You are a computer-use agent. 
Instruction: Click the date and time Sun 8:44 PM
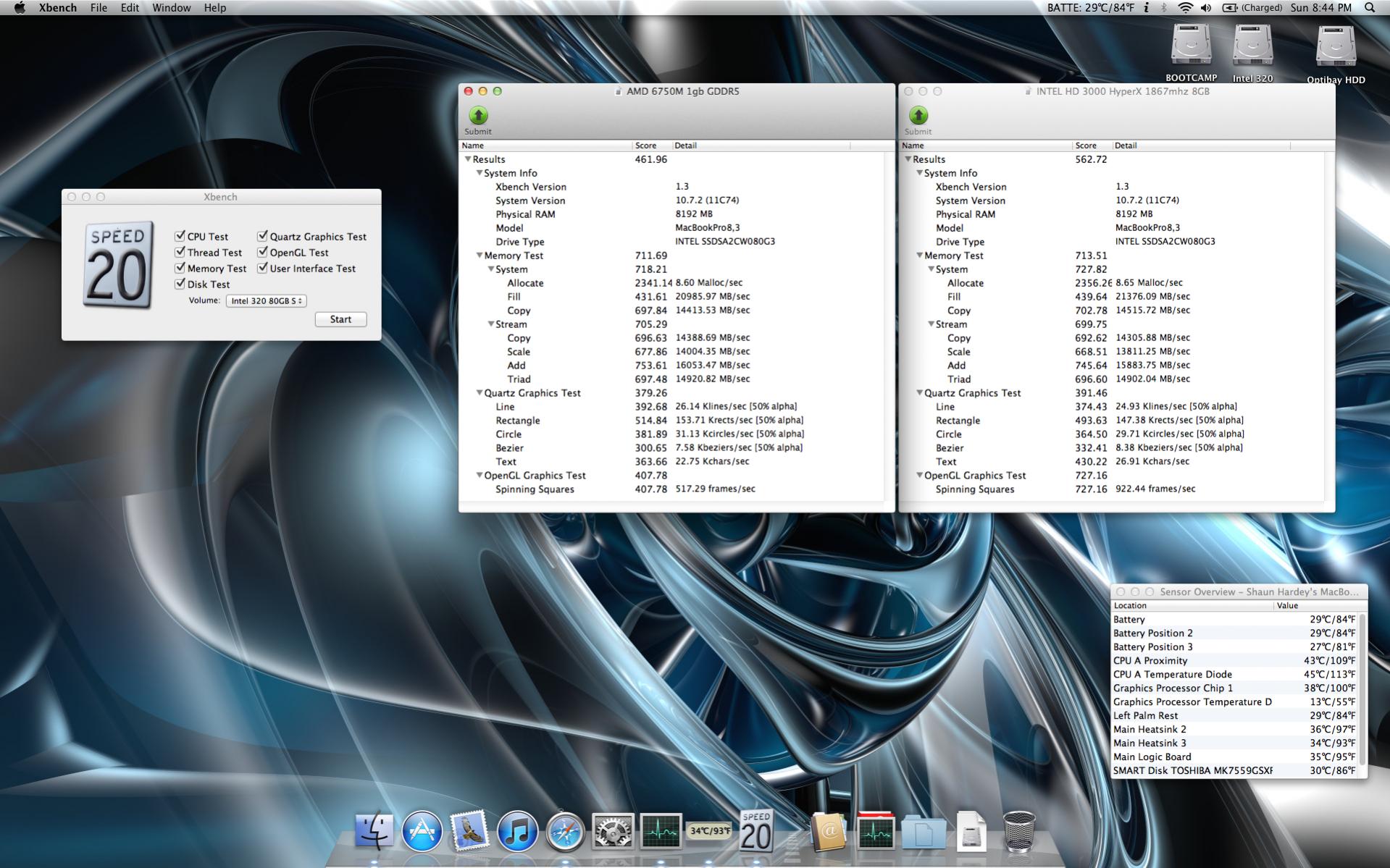click(x=1321, y=7)
